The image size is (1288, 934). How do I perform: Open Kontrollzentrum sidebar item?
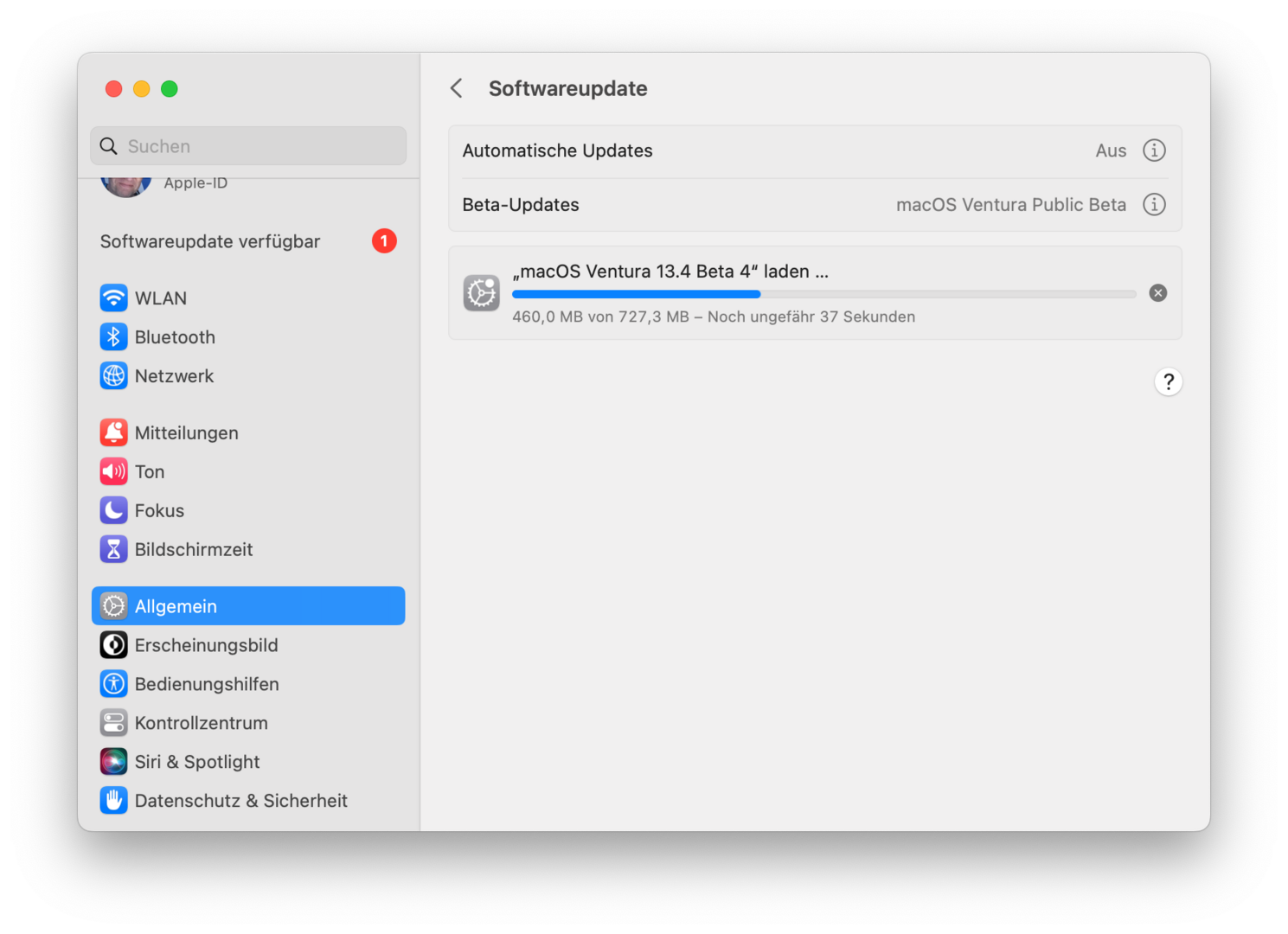tap(201, 723)
